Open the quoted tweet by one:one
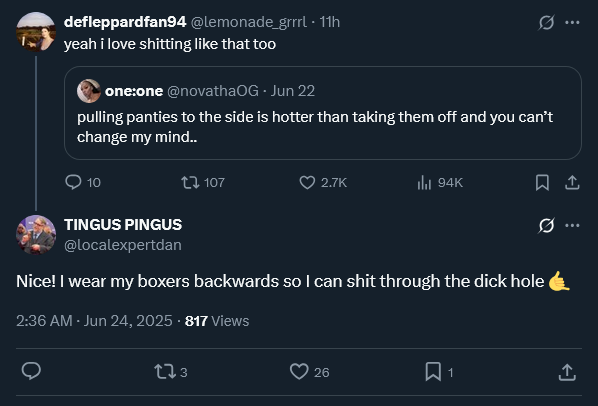The image size is (598, 406). pyautogui.click(x=323, y=113)
